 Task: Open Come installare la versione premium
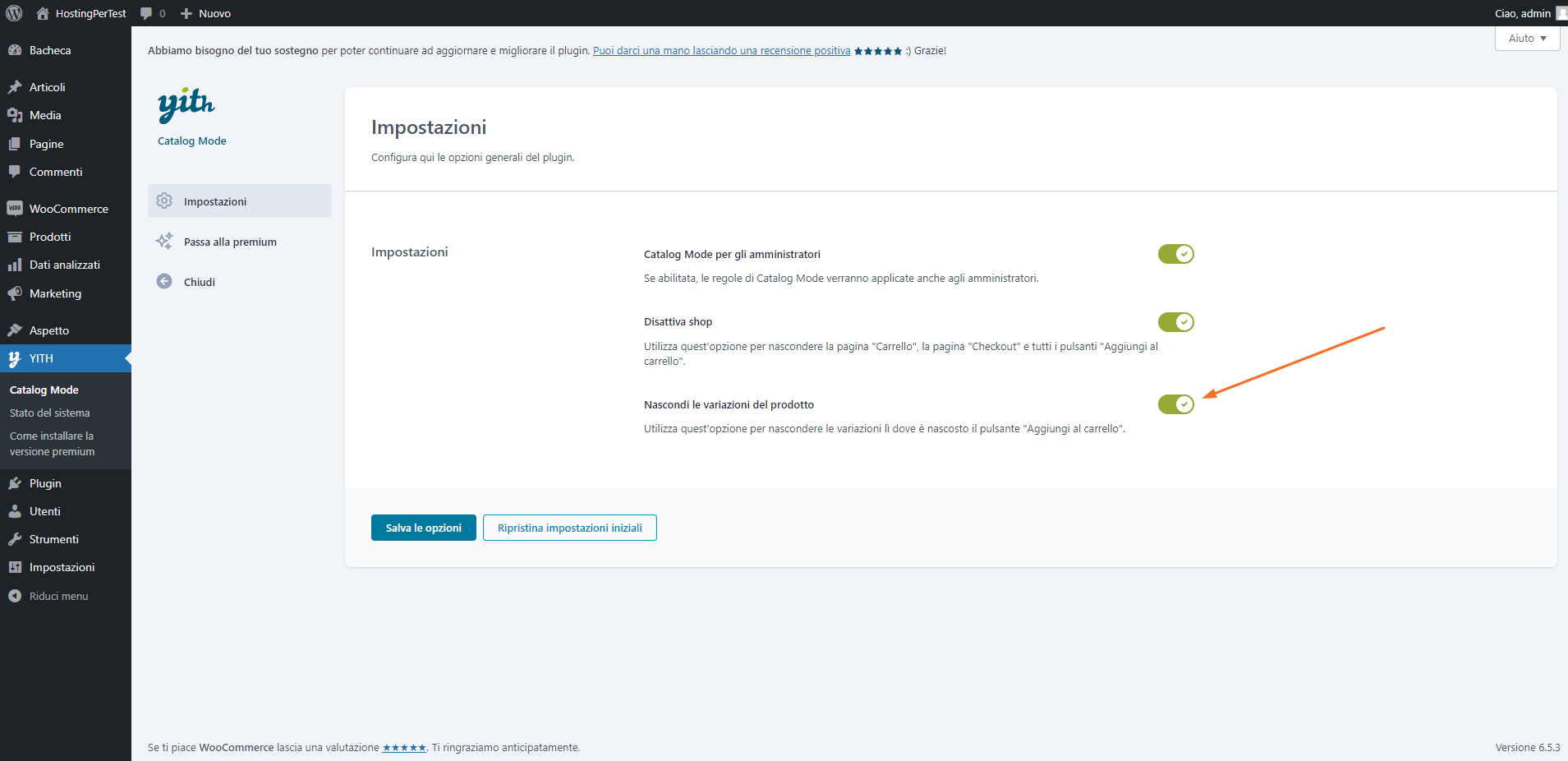[53, 444]
